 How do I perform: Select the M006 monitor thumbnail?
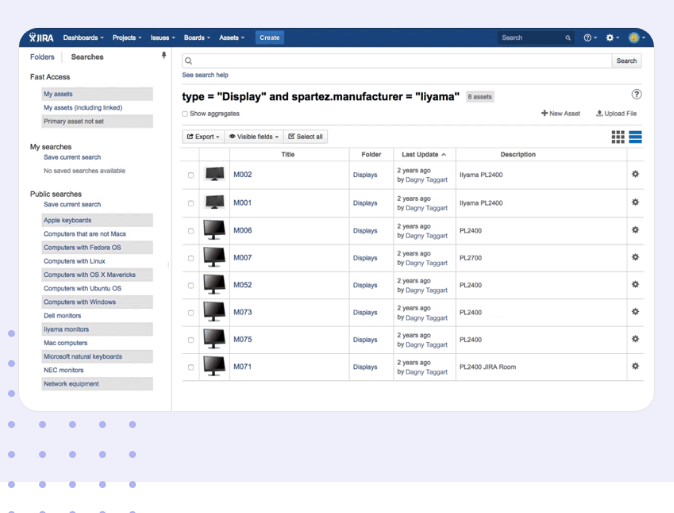(214, 230)
